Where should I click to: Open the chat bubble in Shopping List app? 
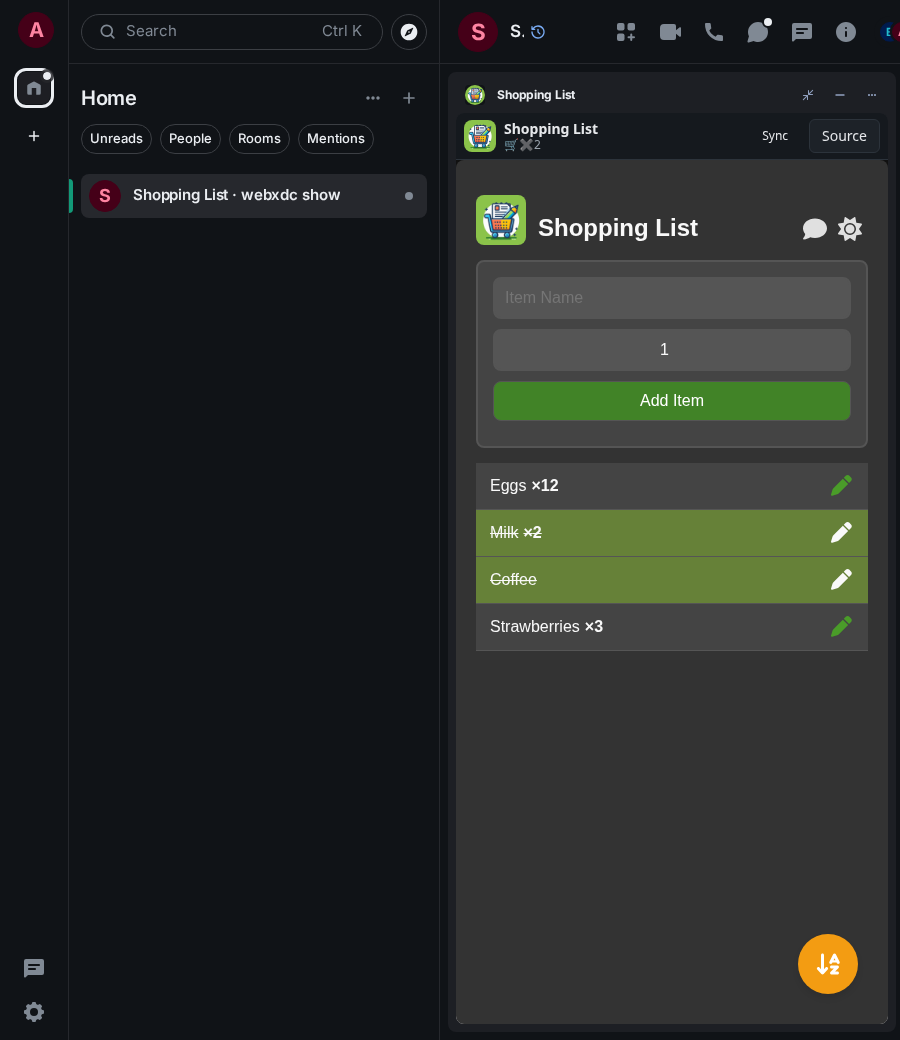pos(814,229)
